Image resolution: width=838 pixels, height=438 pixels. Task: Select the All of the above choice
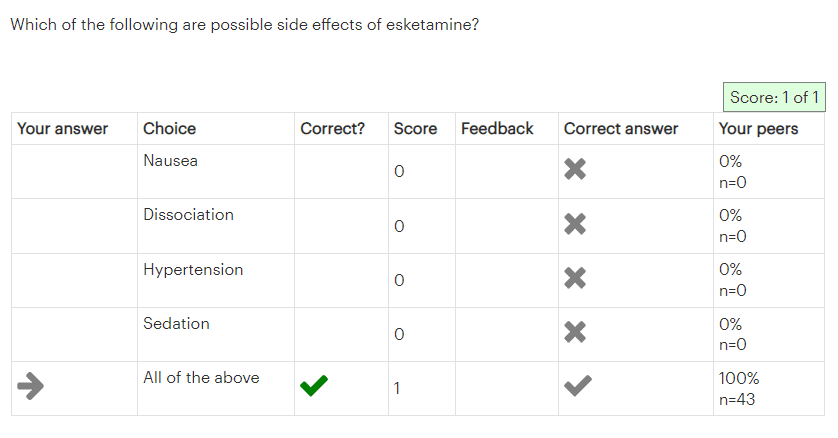(x=201, y=378)
